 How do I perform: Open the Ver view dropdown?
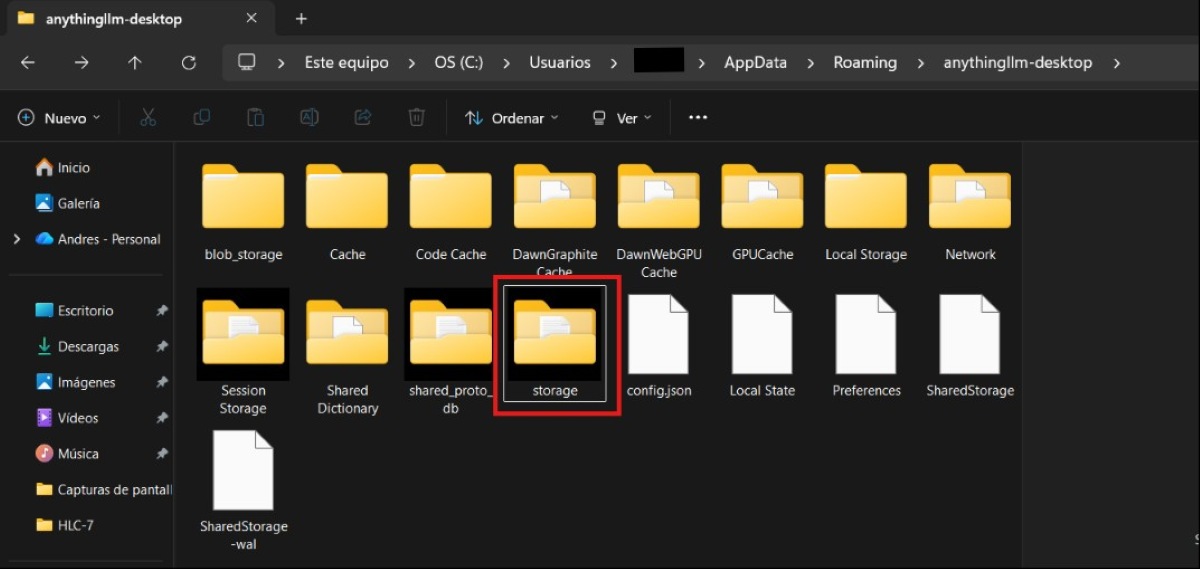tap(621, 118)
